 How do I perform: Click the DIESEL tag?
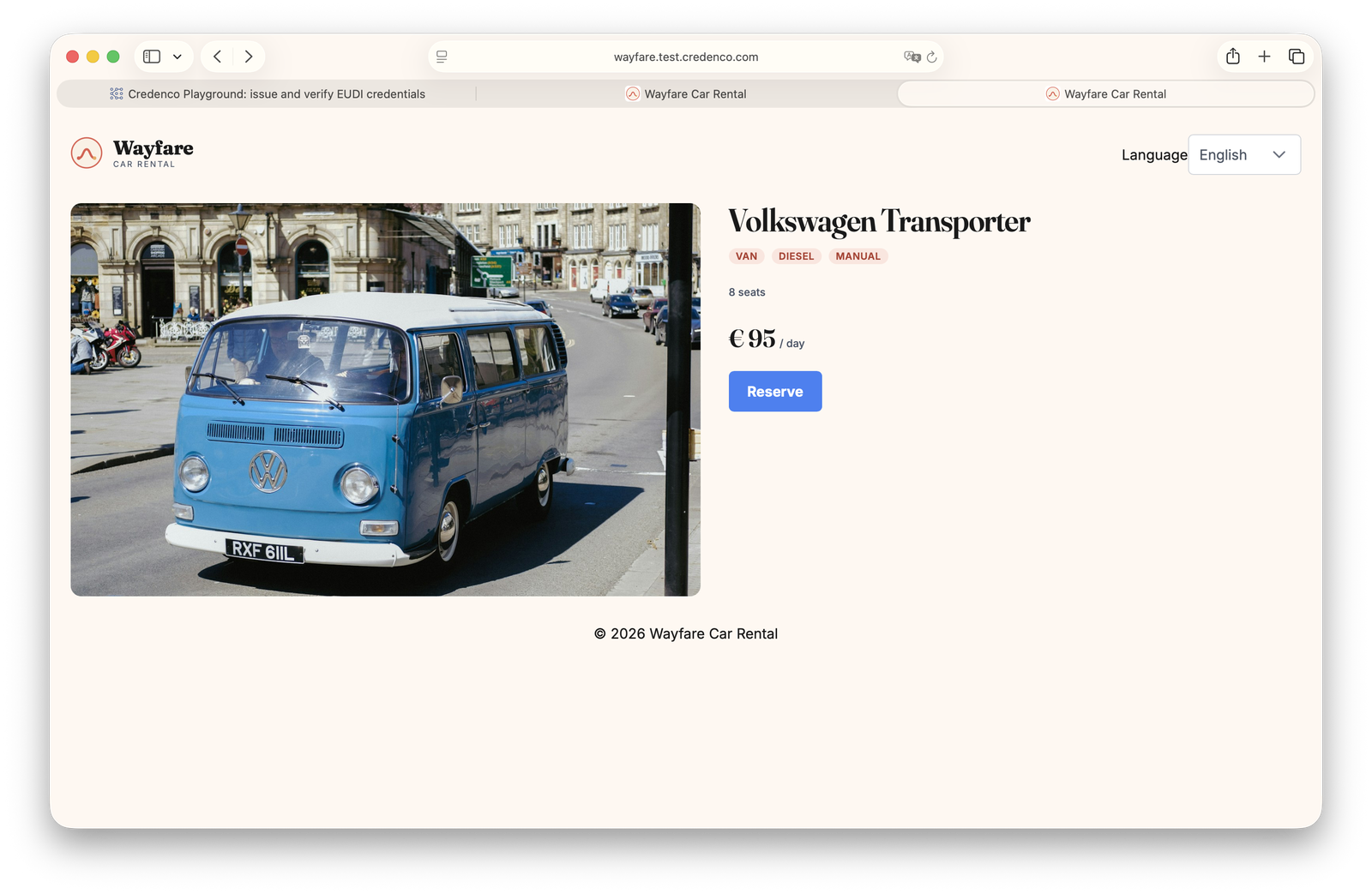pos(796,256)
